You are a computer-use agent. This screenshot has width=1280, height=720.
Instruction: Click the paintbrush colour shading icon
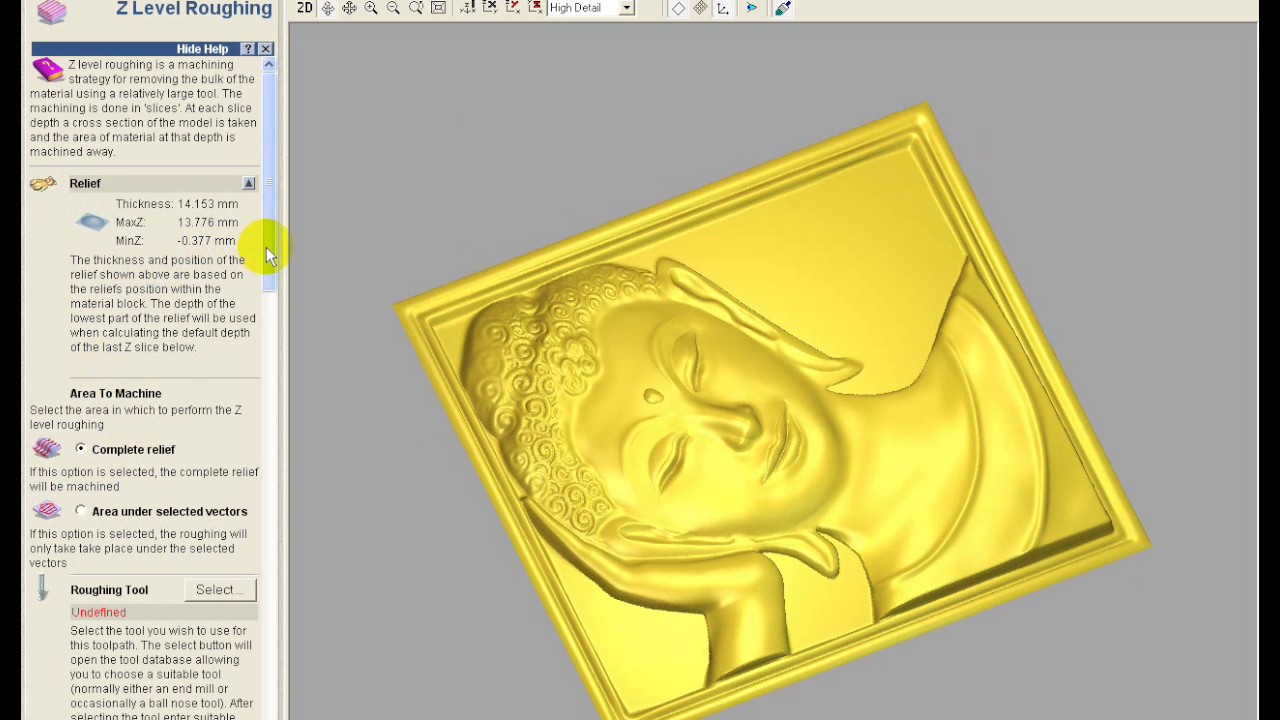[783, 8]
